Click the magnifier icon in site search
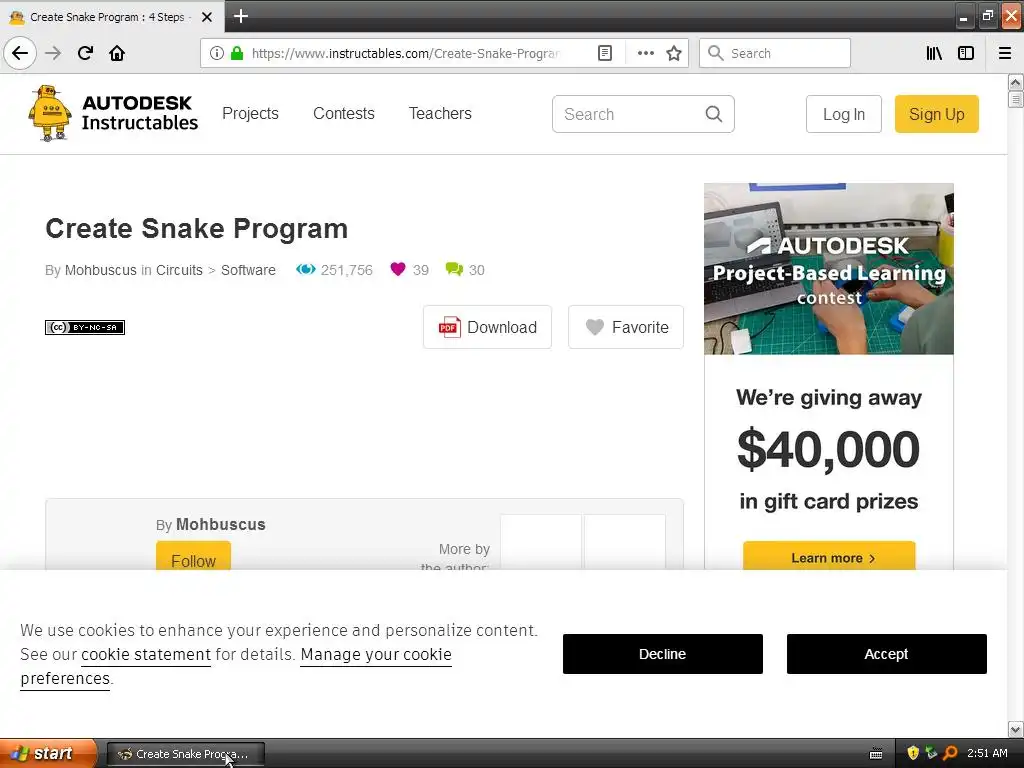 [714, 114]
